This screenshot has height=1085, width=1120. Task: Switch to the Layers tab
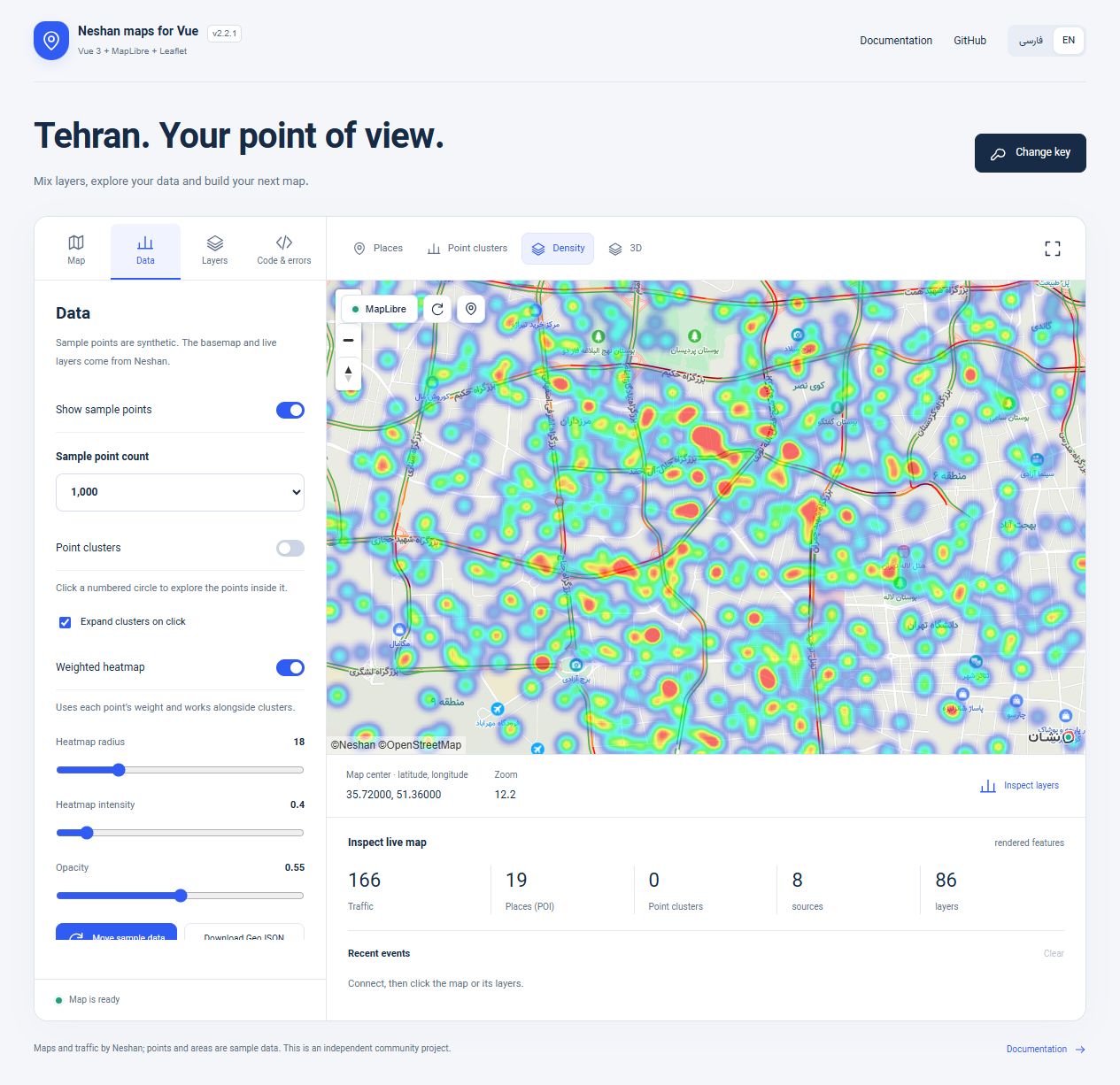pyautogui.click(x=214, y=250)
